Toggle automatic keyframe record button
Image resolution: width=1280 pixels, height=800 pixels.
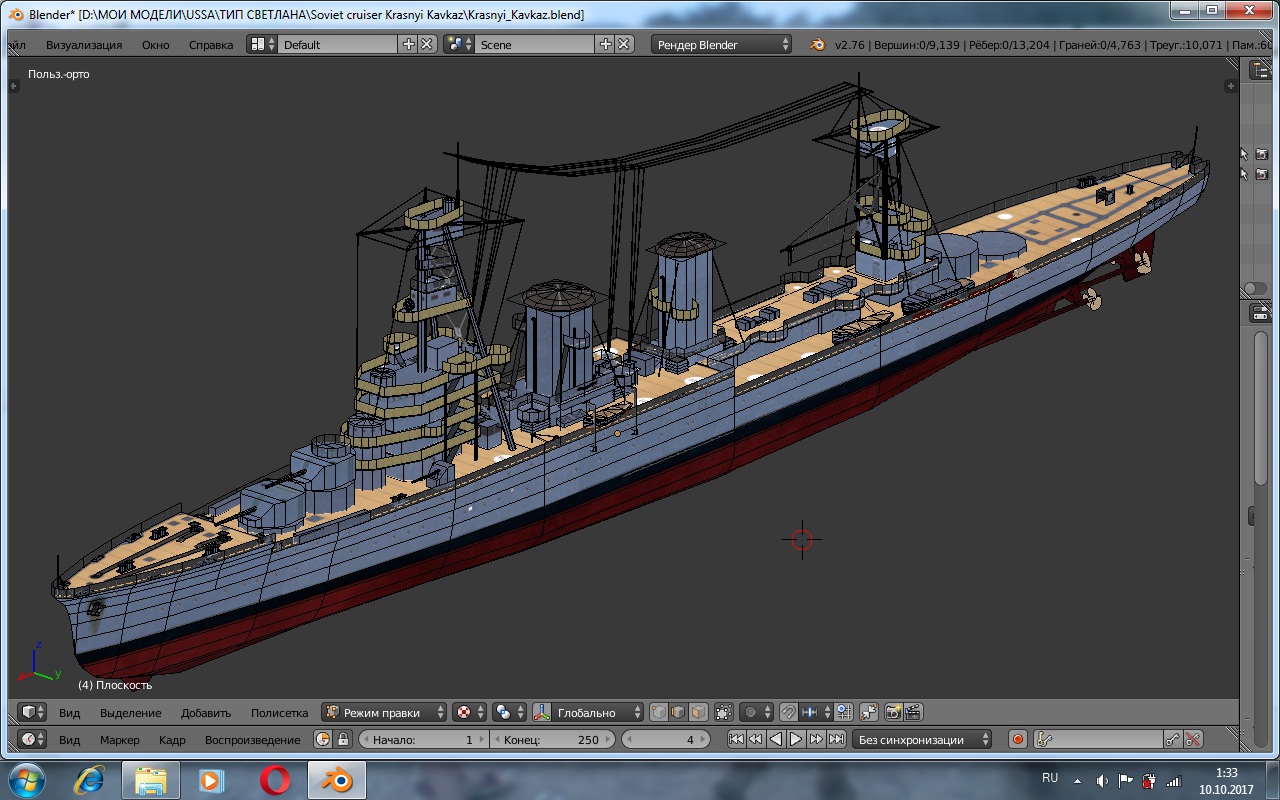[1018, 740]
